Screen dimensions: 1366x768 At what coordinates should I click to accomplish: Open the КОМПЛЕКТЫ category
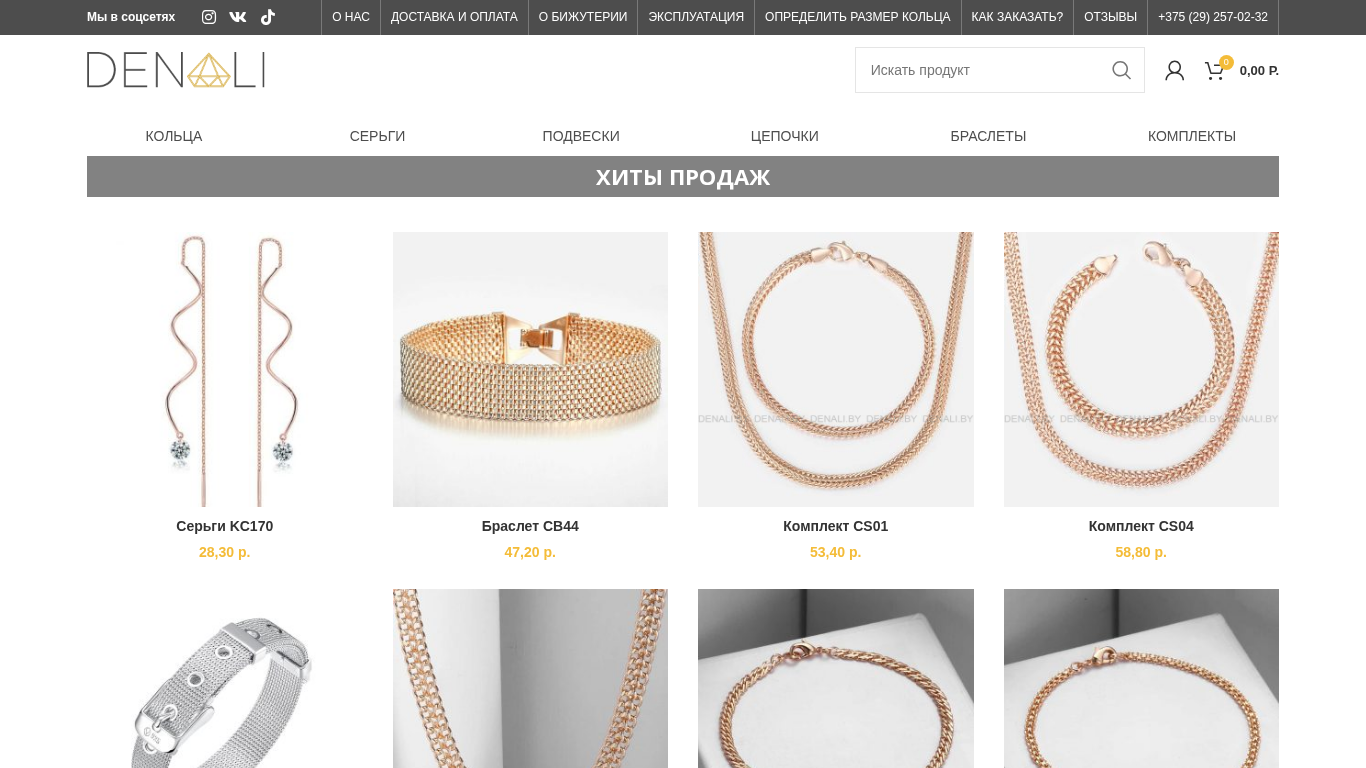(x=1192, y=136)
